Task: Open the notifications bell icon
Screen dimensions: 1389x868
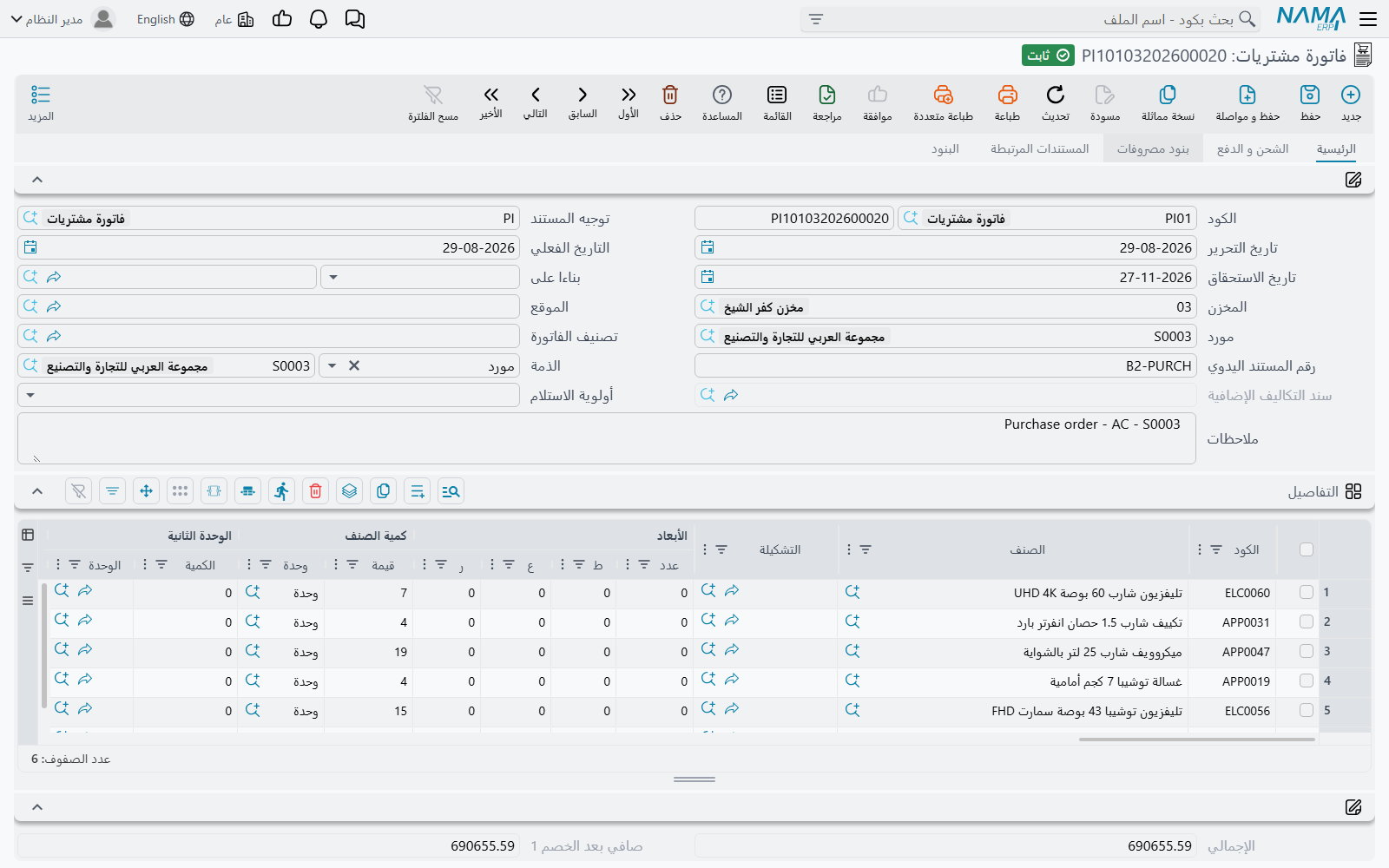Action: (319, 19)
